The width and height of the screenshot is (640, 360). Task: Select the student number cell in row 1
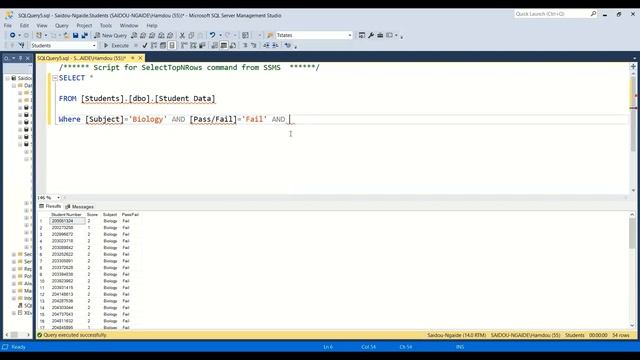point(67,221)
